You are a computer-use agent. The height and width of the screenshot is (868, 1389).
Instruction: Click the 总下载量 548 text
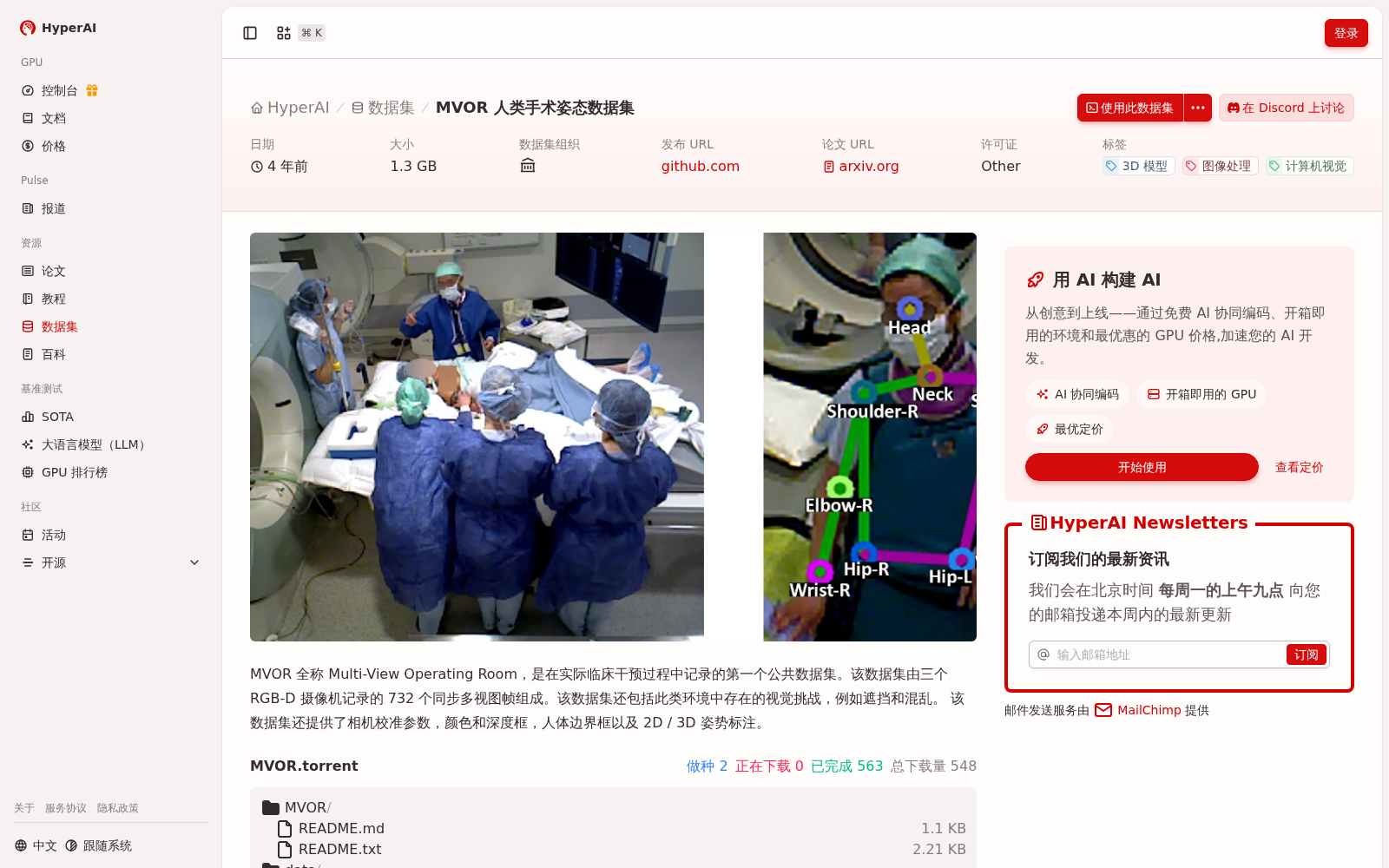click(x=933, y=766)
